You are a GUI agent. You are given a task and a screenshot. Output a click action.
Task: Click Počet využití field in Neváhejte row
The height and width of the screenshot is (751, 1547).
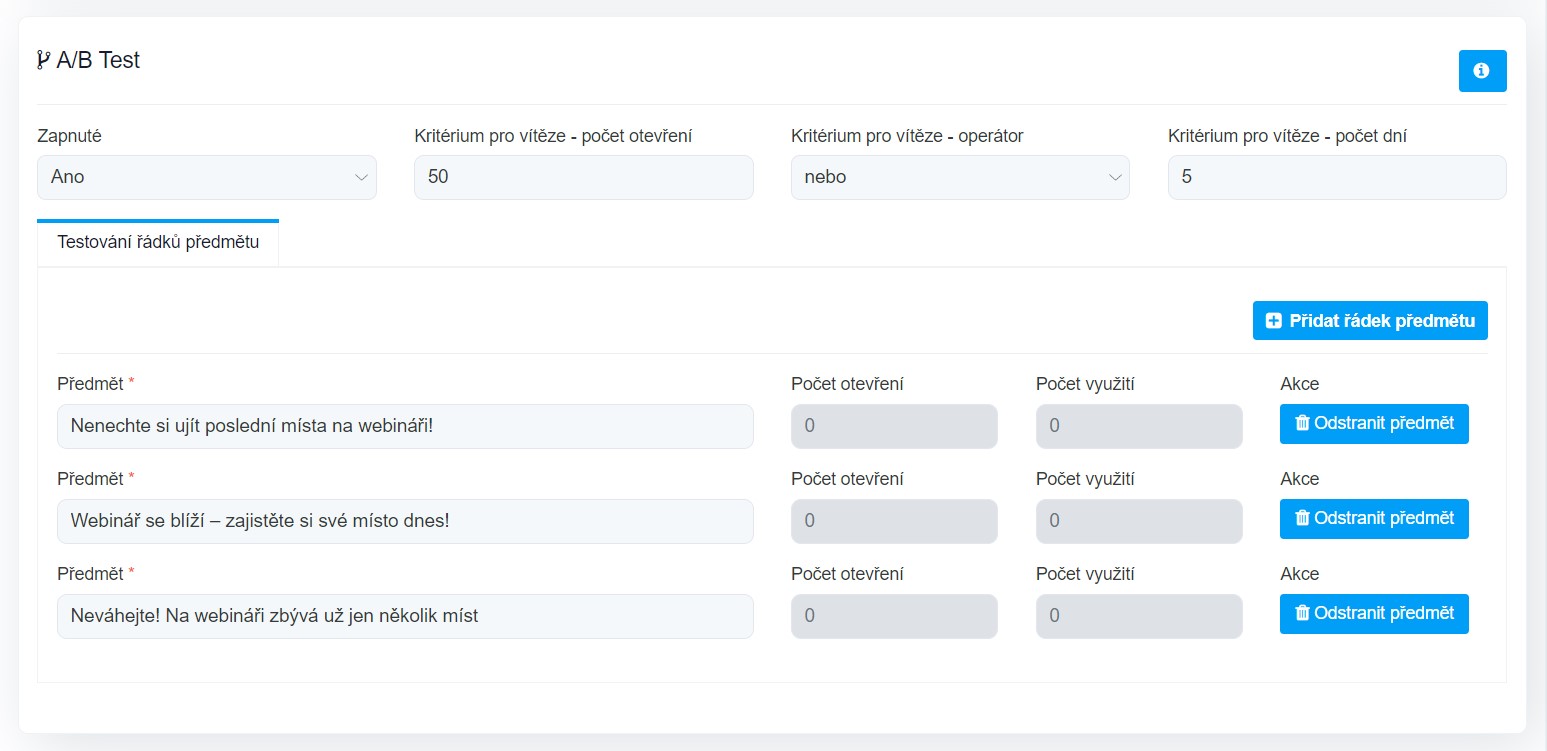1139,616
